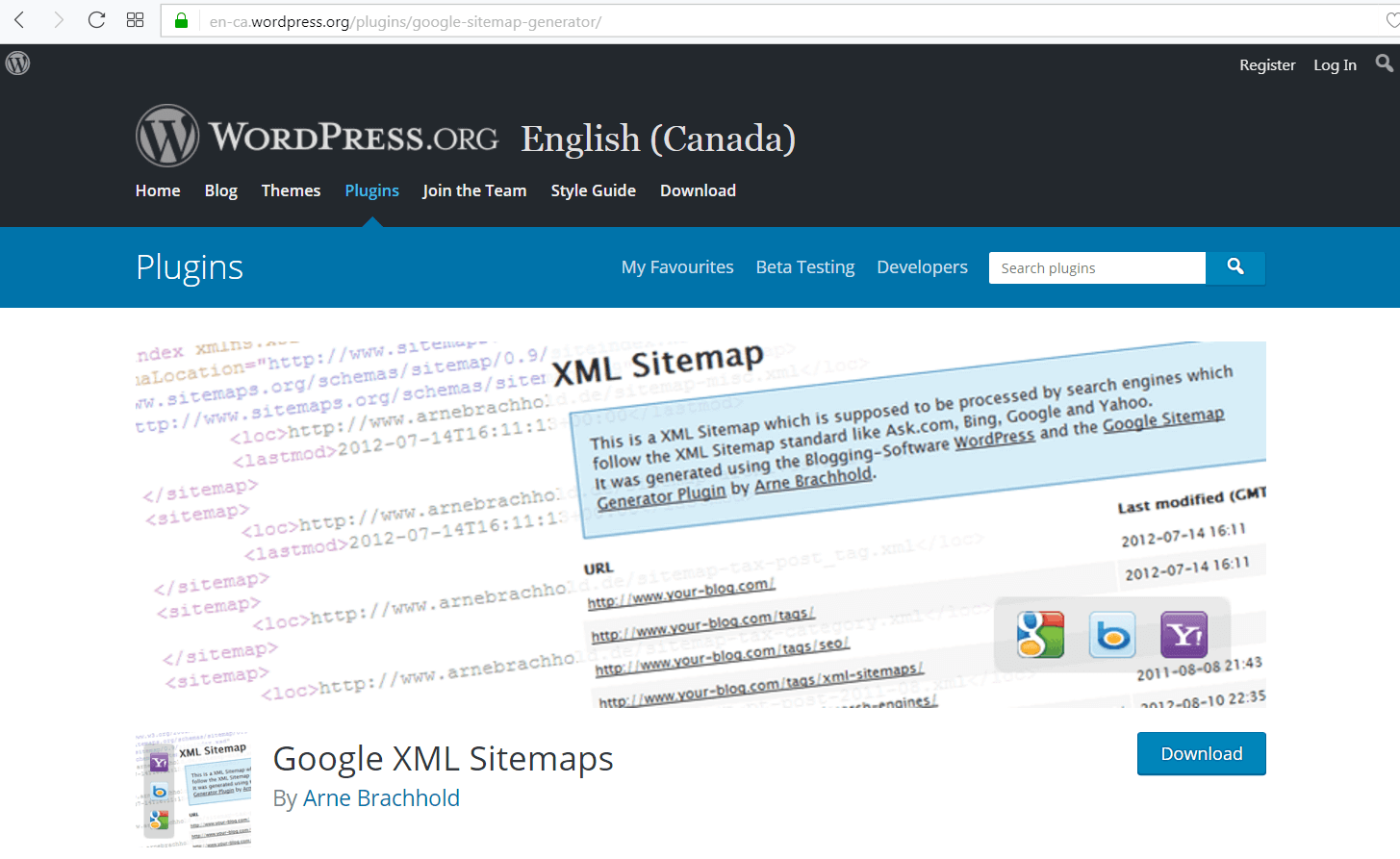Screen dimensions: 1400x859
Task: Click the English (Canada) site title
Action: pos(658,139)
